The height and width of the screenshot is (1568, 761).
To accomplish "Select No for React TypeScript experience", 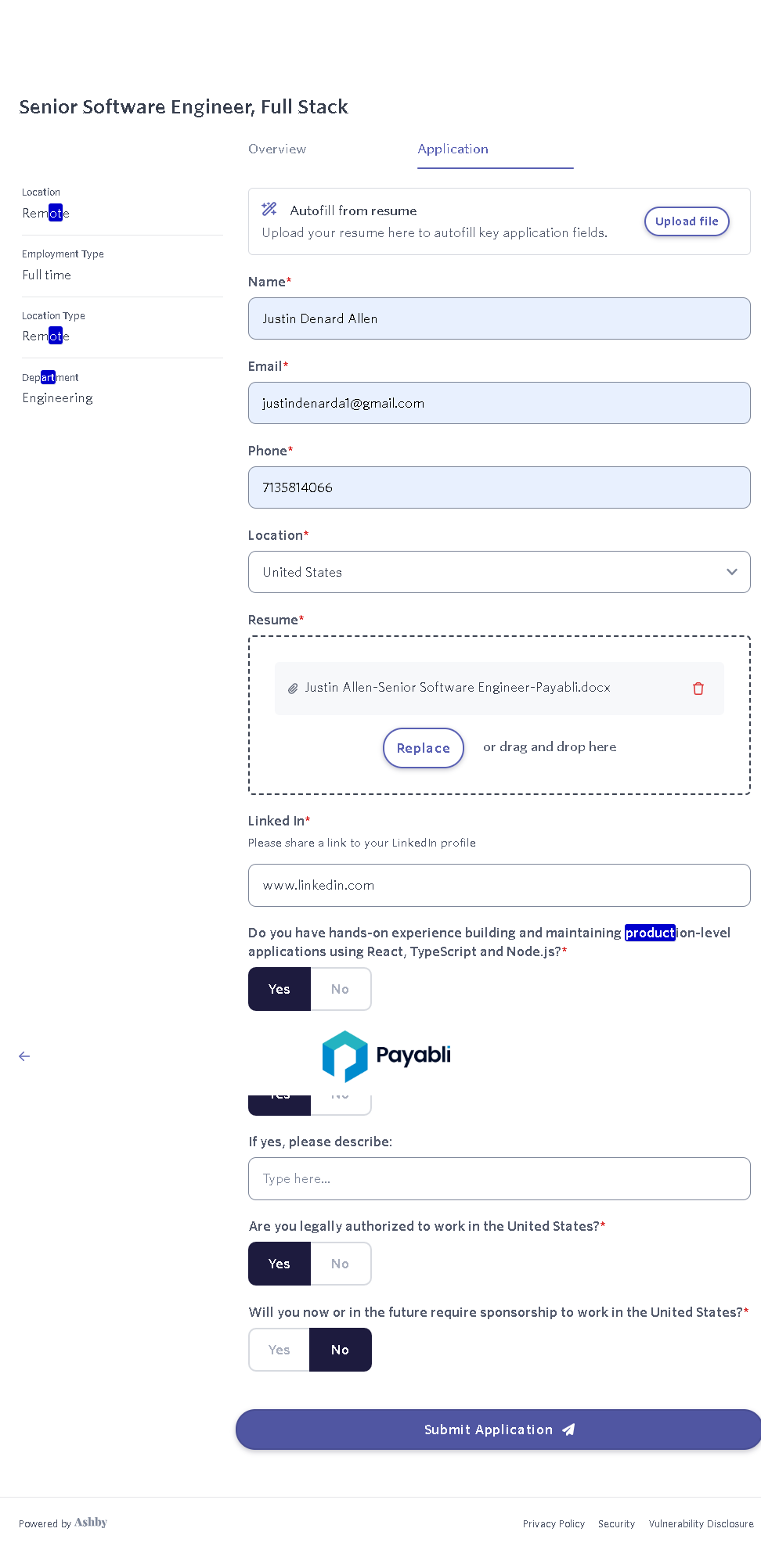I will [x=340, y=989].
